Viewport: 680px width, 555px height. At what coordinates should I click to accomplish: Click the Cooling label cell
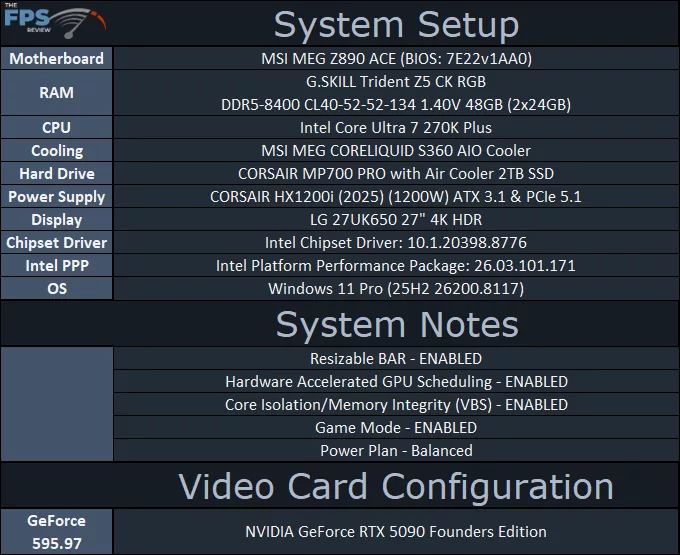click(57, 150)
